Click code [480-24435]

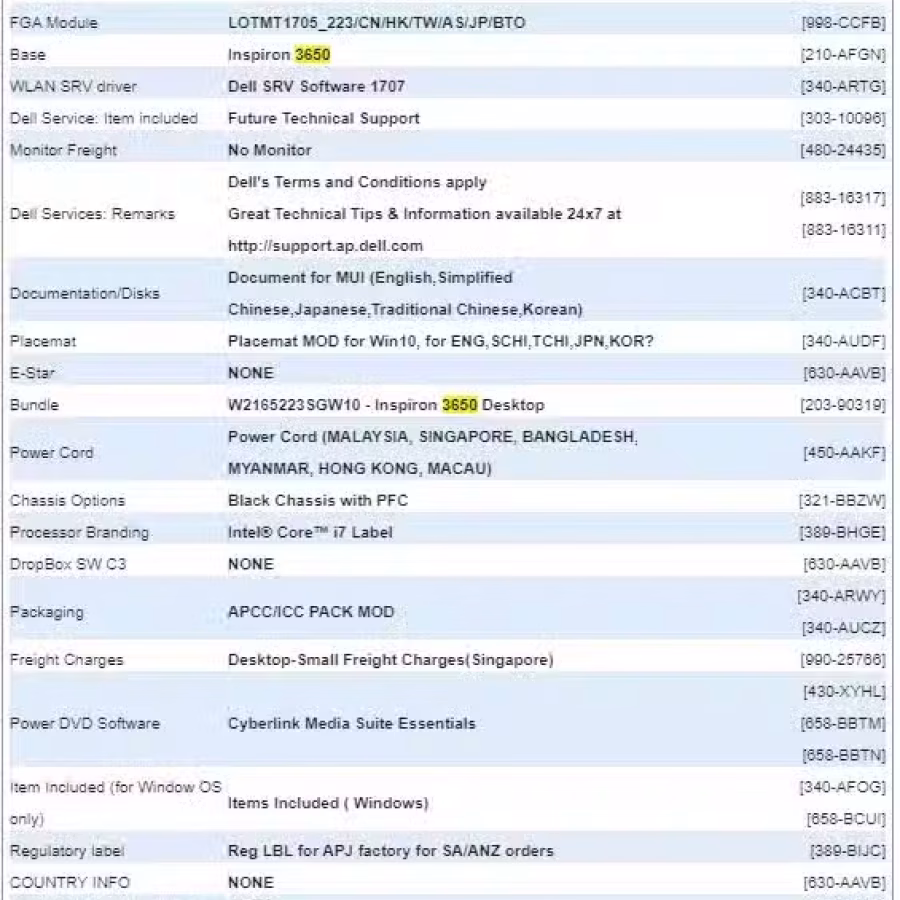pyautogui.click(x=843, y=150)
